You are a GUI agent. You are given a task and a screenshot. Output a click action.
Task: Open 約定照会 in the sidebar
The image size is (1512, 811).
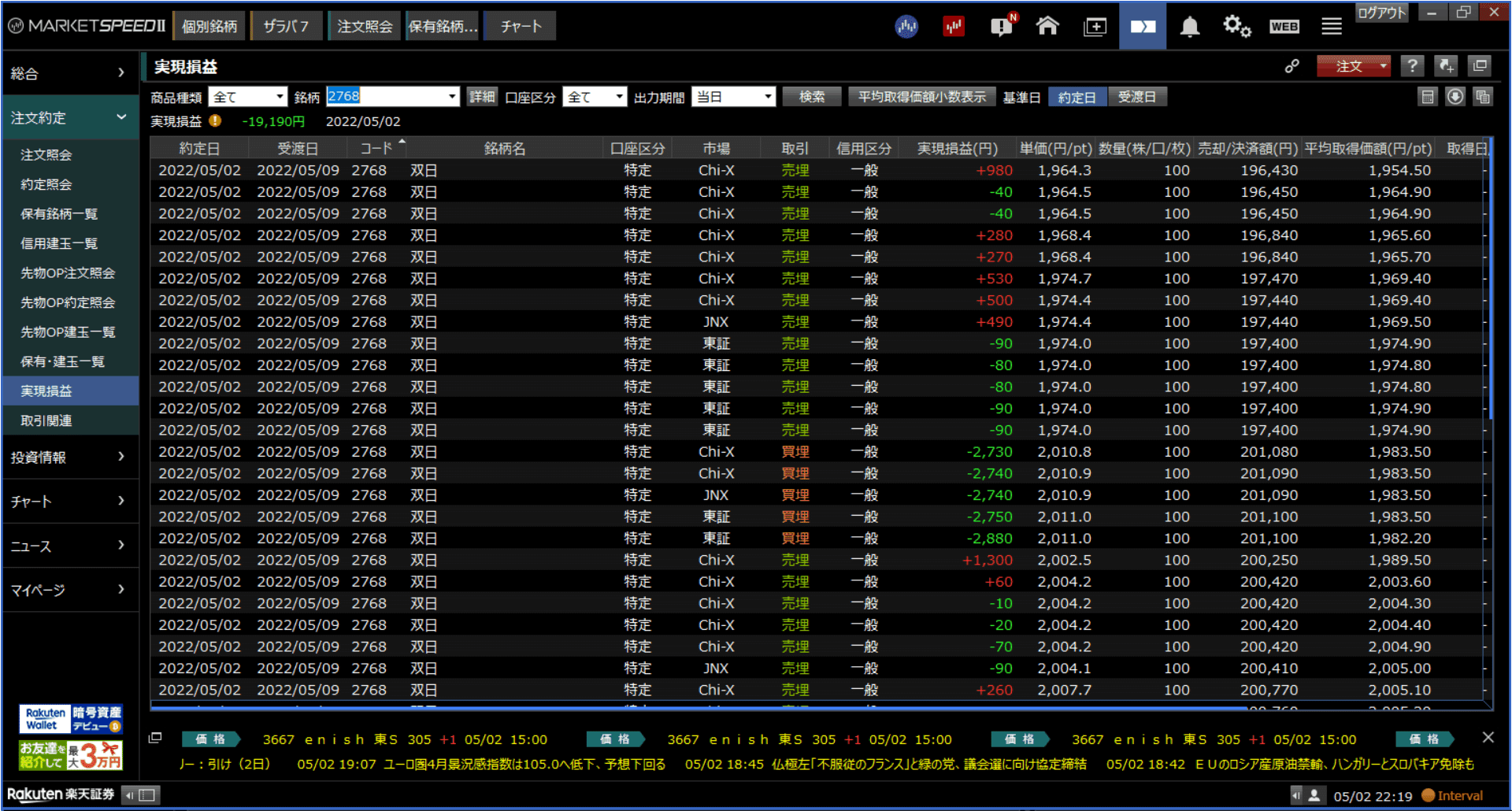tap(70, 184)
